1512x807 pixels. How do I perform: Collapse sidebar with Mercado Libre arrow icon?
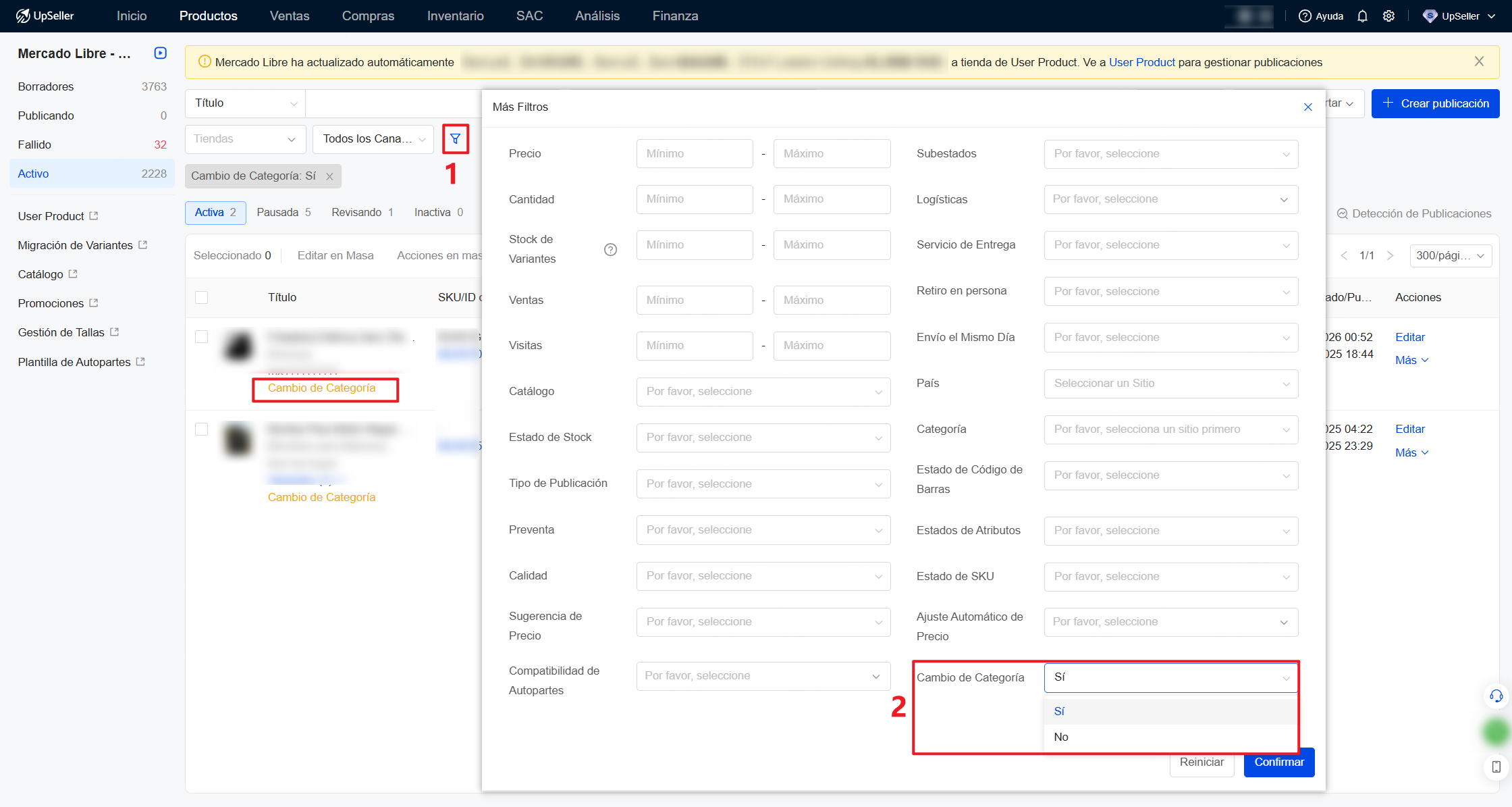point(160,53)
